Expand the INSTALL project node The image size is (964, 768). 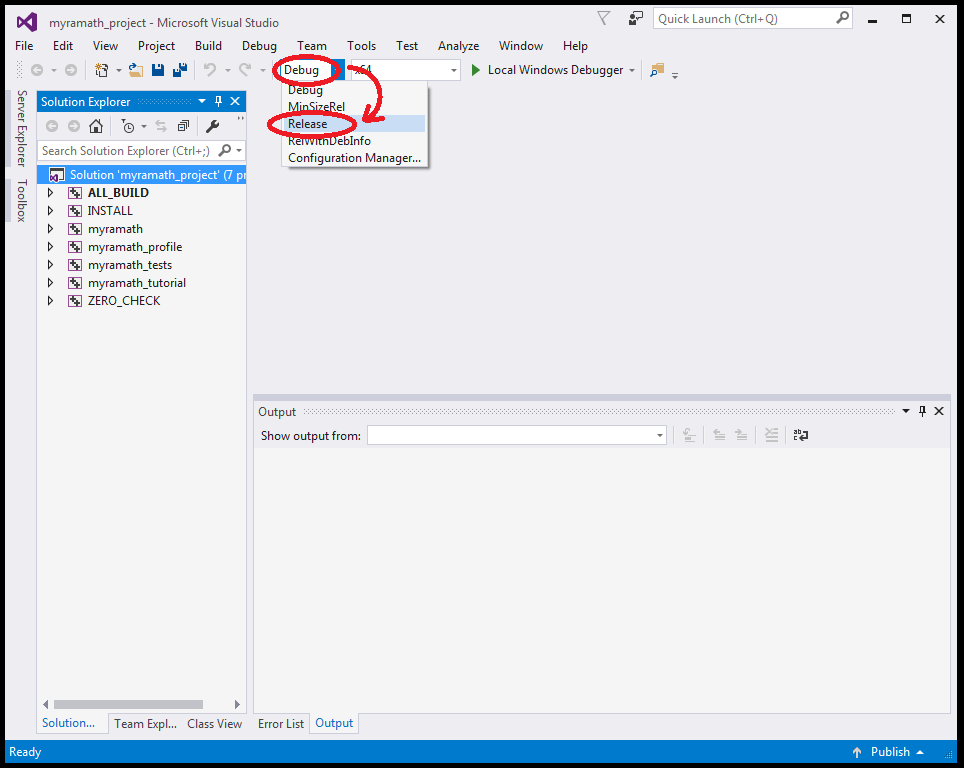(50, 211)
